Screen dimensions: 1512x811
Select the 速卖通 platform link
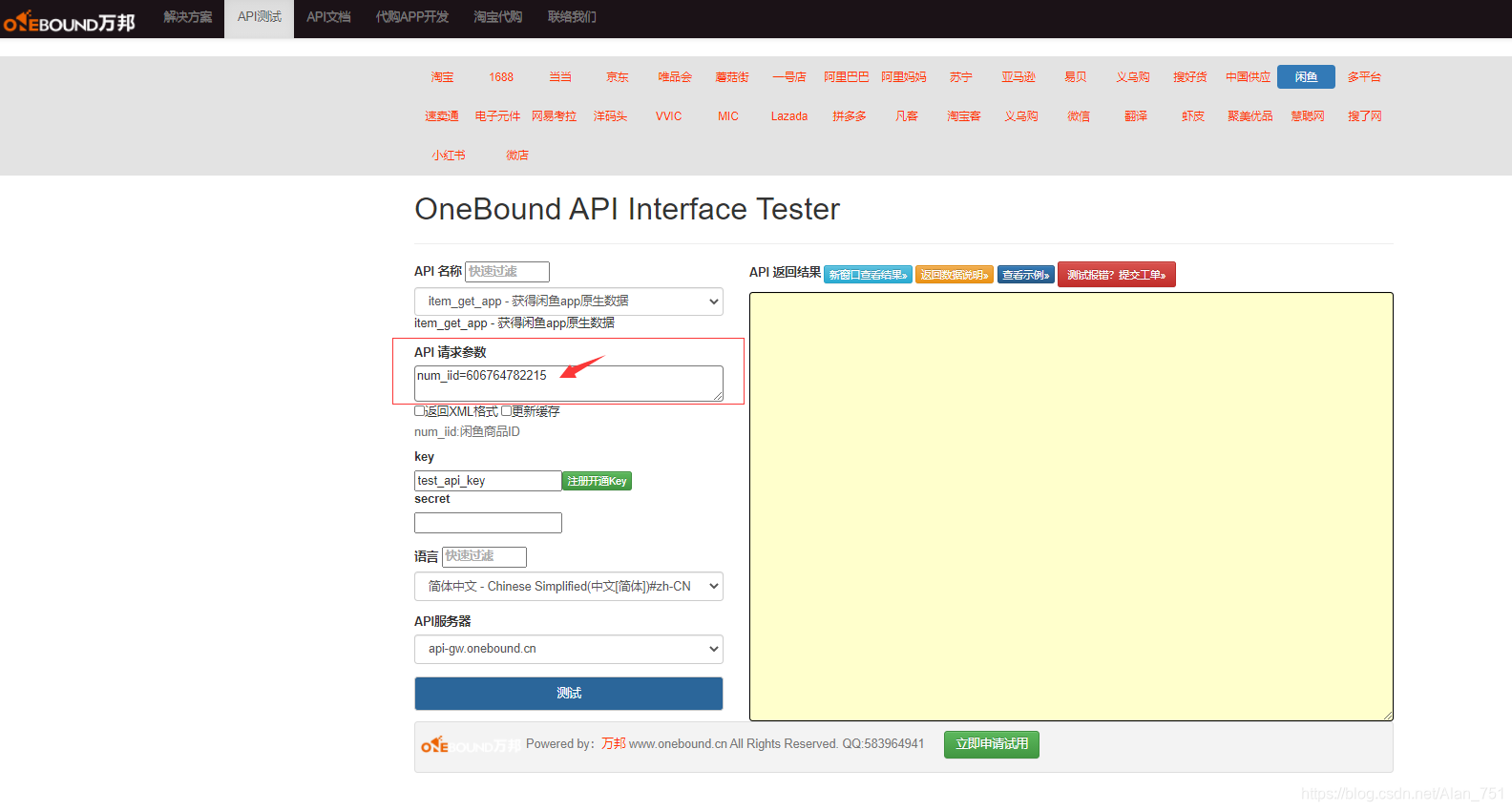click(x=442, y=116)
